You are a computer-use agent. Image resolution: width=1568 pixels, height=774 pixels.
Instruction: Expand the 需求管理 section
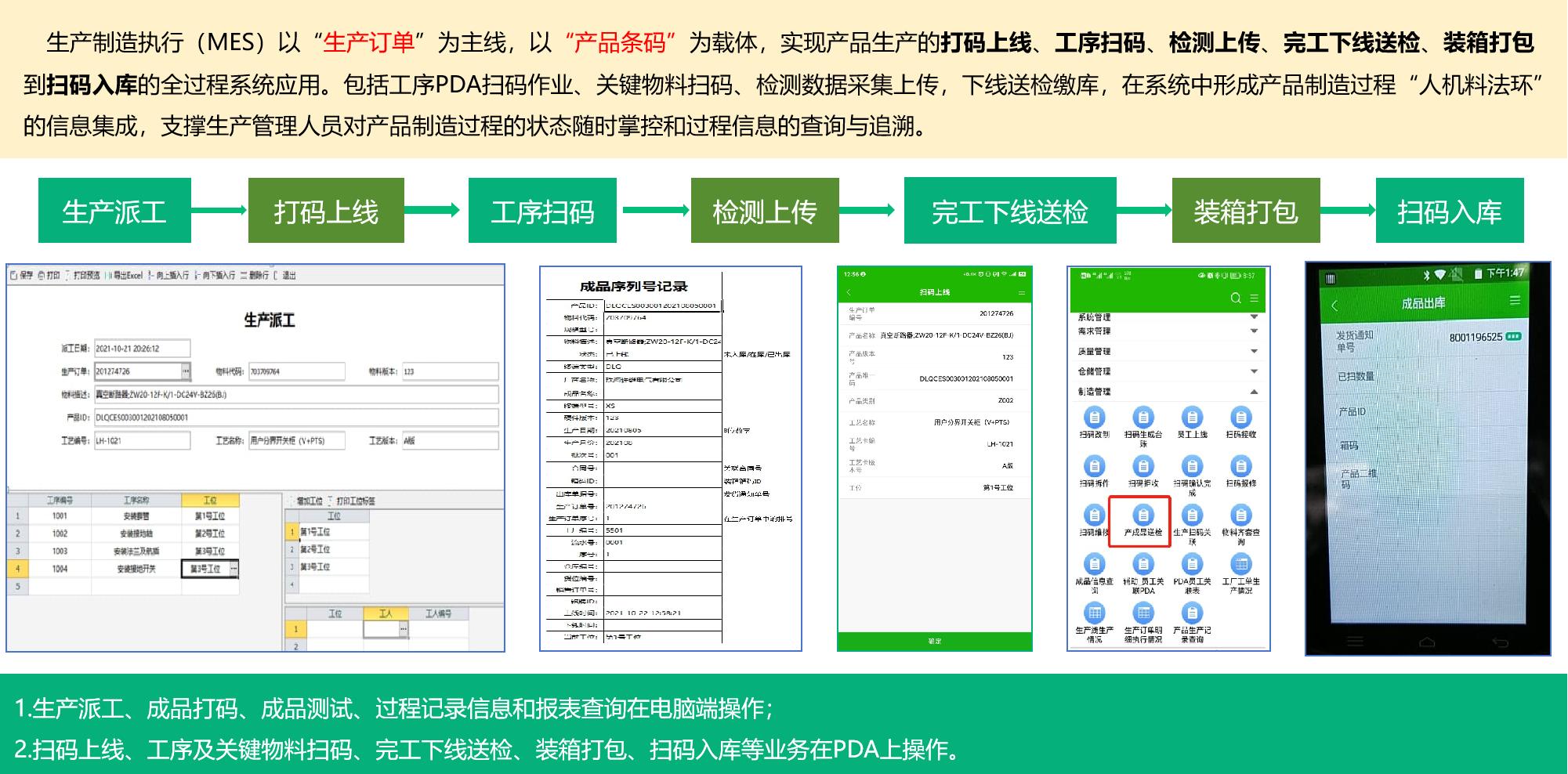1254,331
